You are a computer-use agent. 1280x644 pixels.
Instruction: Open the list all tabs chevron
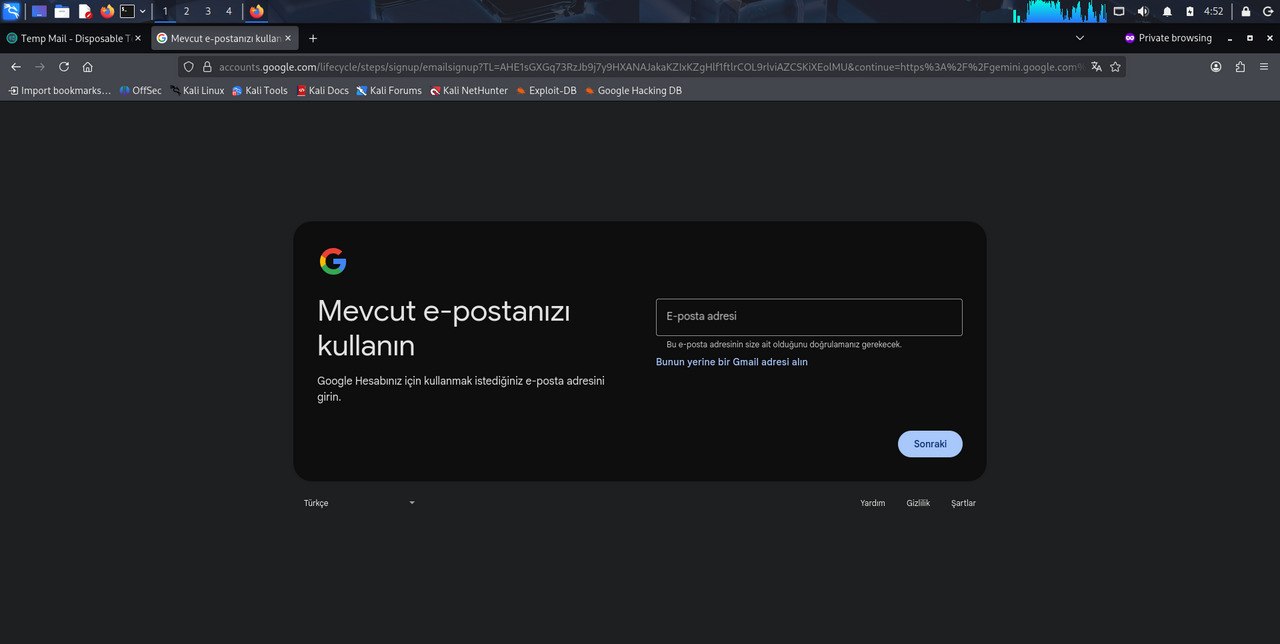(x=1079, y=38)
